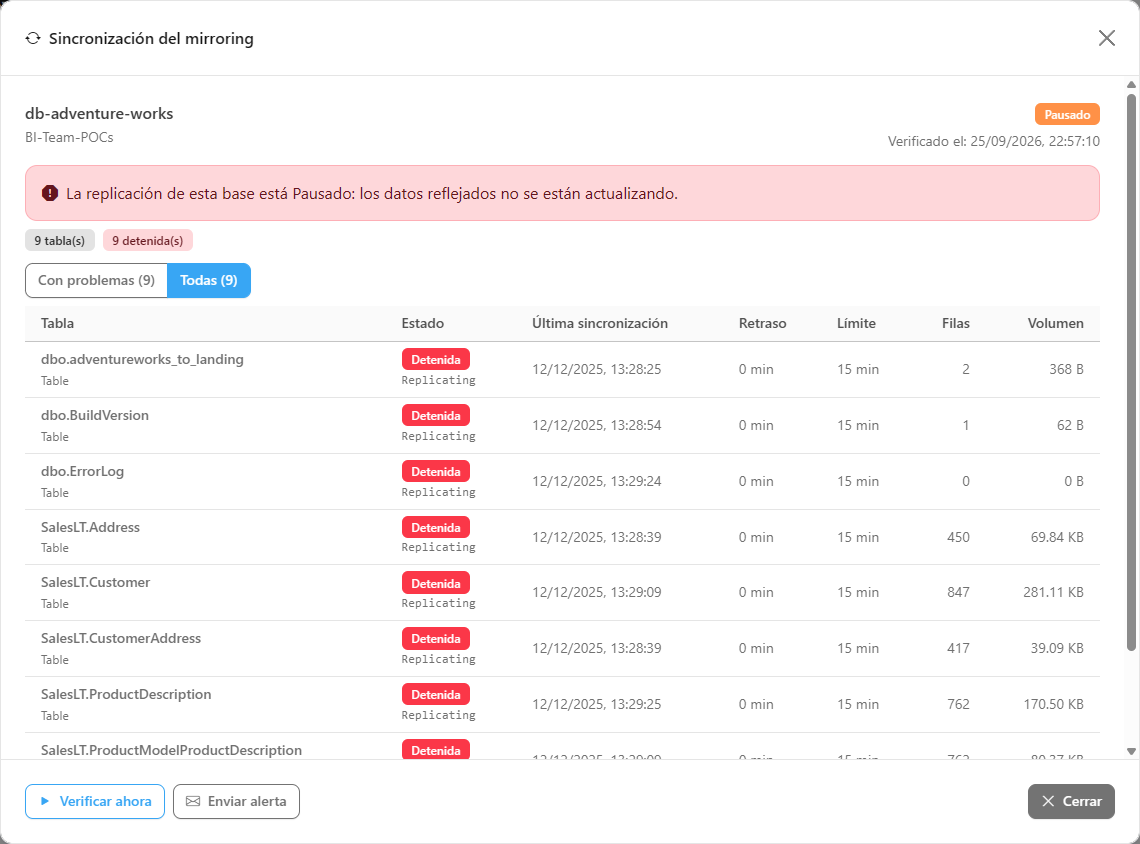The image size is (1140, 844).
Task: Select the dbo.adventureworks_to_landing table name
Action: [x=142, y=359]
